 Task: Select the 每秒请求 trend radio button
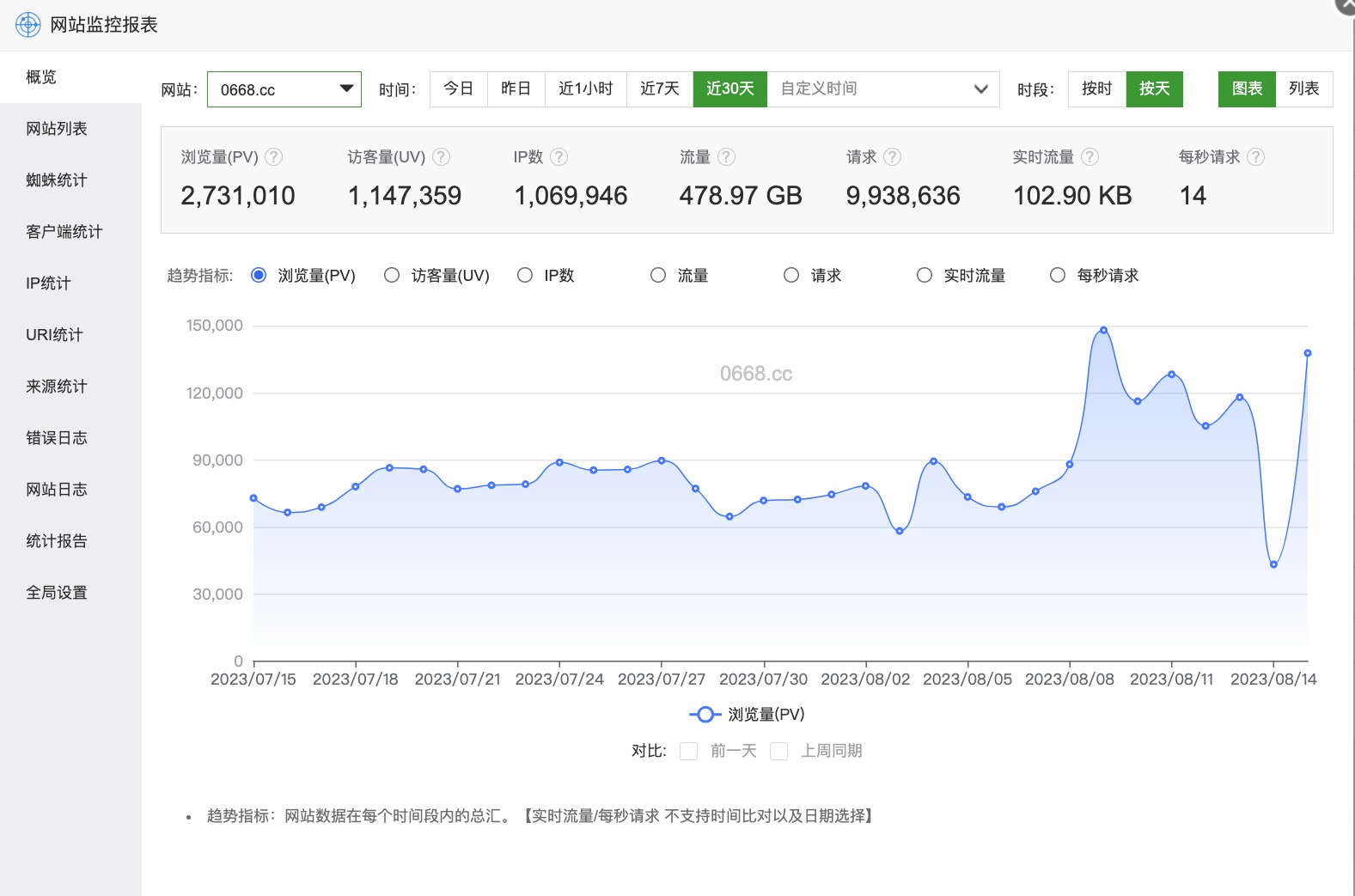coord(1058,275)
